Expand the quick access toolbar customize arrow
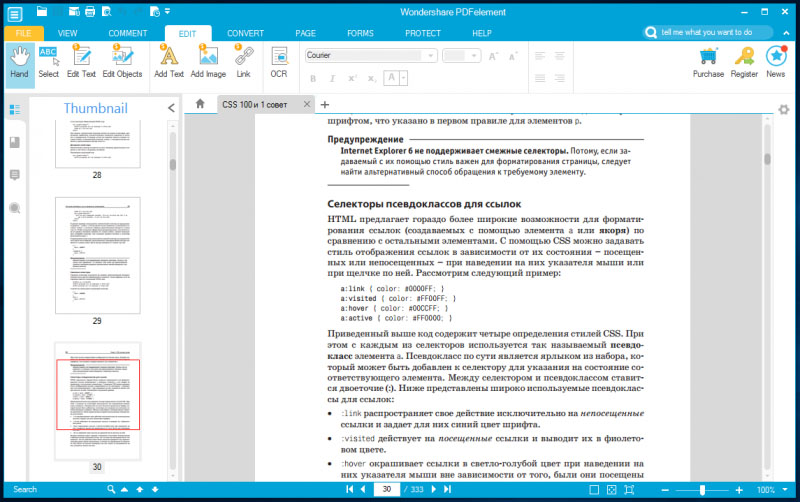Viewport: 800px width, 502px height. [167, 11]
